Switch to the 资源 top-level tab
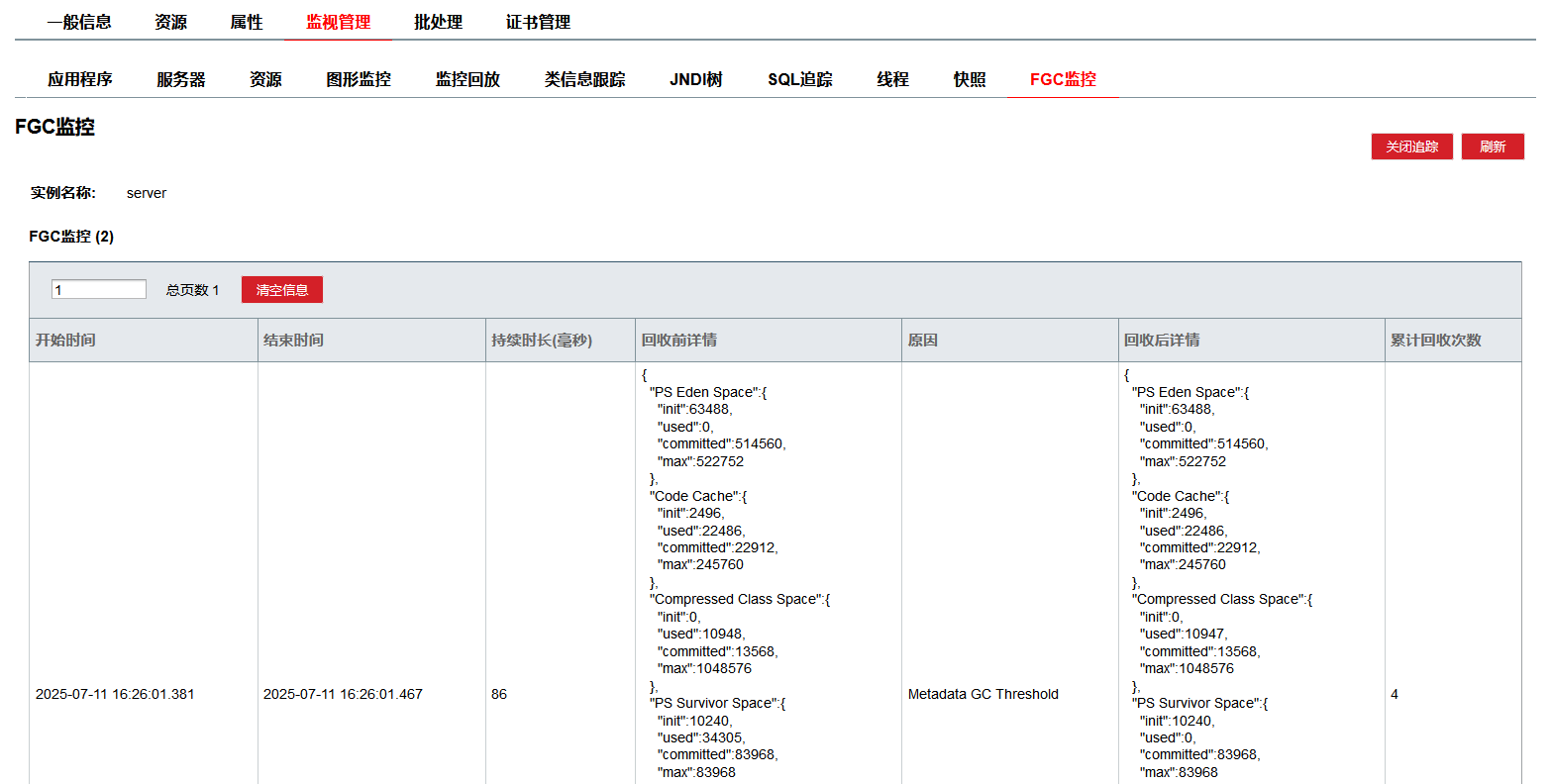The height and width of the screenshot is (784, 1552). [170, 22]
